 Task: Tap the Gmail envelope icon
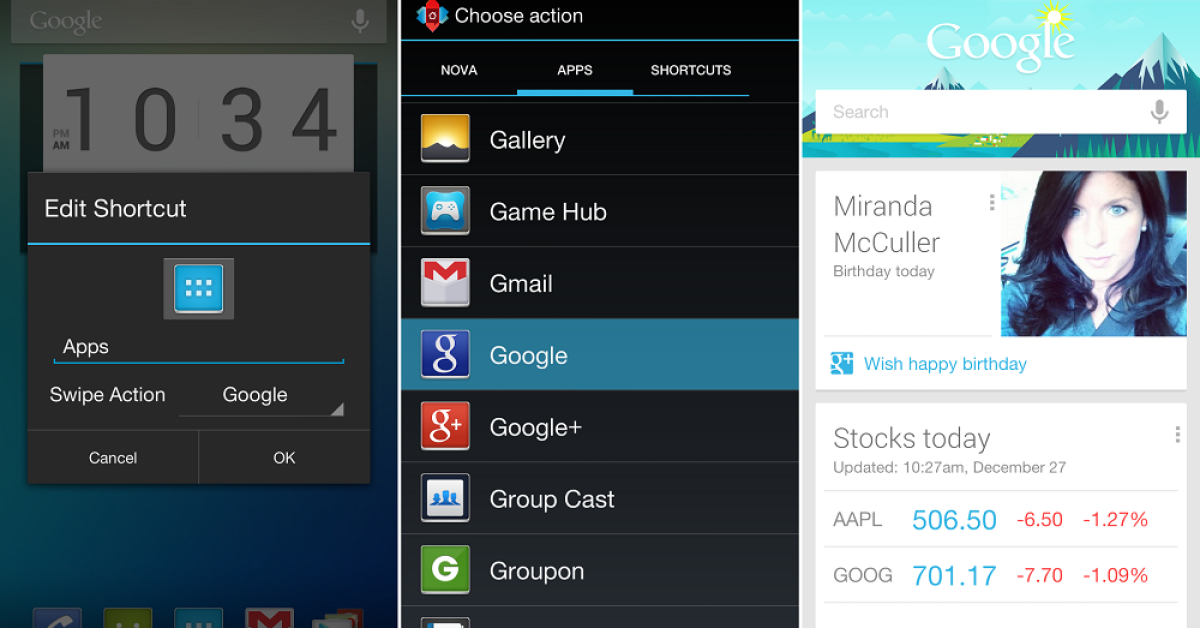coord(445,283)
